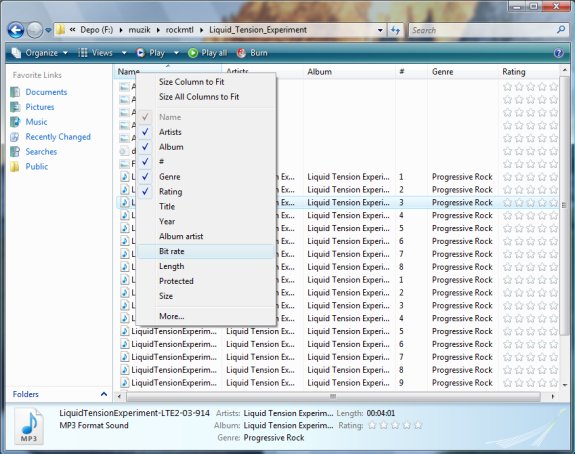Click the Forward navigation arrow

pos(35,30)
